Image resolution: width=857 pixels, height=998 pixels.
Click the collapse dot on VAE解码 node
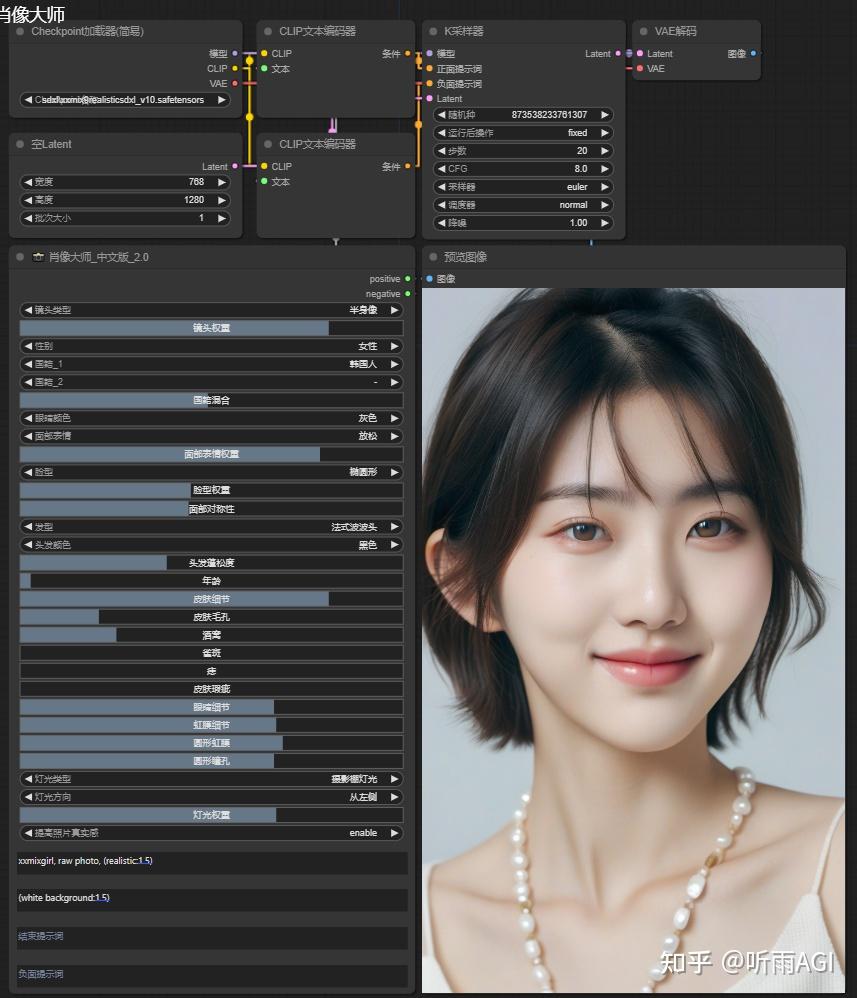(x=643, y=31)
